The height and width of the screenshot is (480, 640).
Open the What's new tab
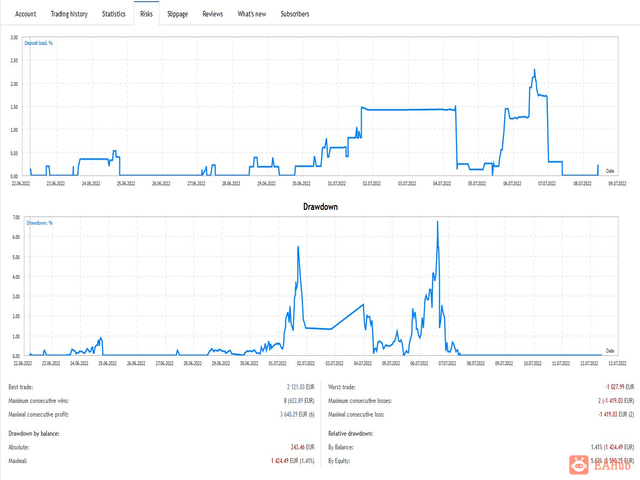(x=251, y=14)
